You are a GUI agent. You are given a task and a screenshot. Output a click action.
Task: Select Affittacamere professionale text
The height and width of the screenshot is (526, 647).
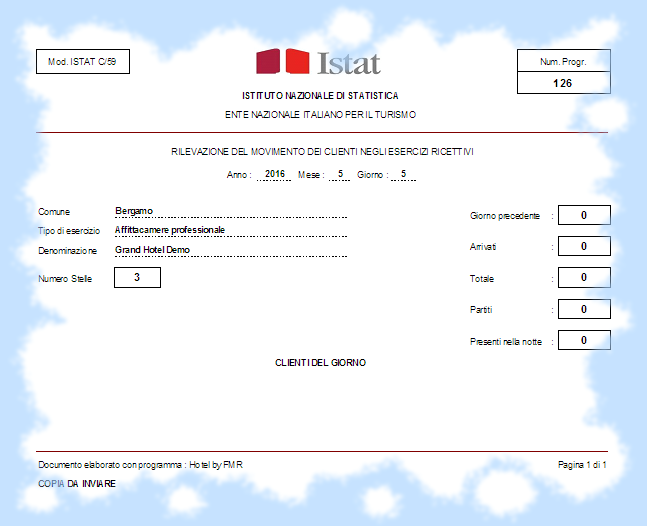click(170, 230)
